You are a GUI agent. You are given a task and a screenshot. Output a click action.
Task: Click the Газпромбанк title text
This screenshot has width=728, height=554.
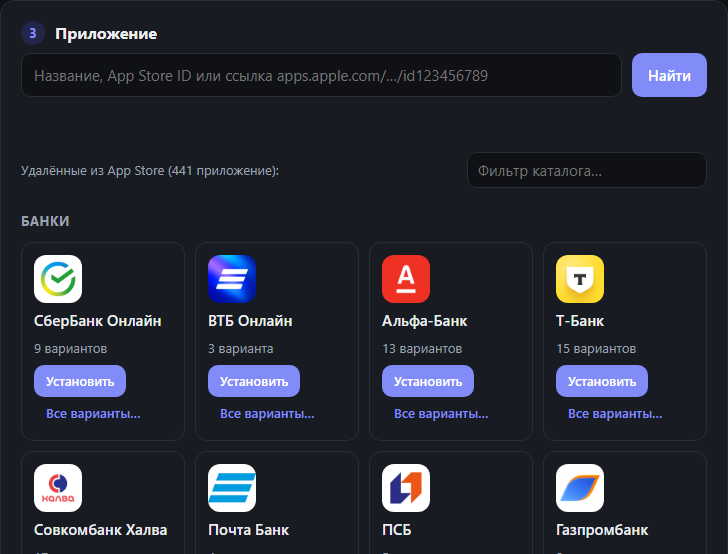click(602, 530)
